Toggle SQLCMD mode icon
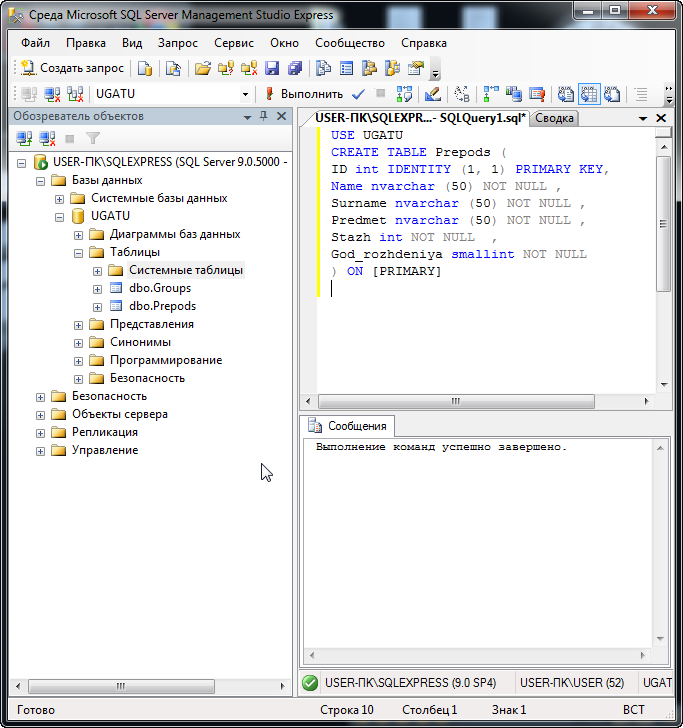This screenshot has width=683, height=728. pyautogui.click(x=537, y=94)
